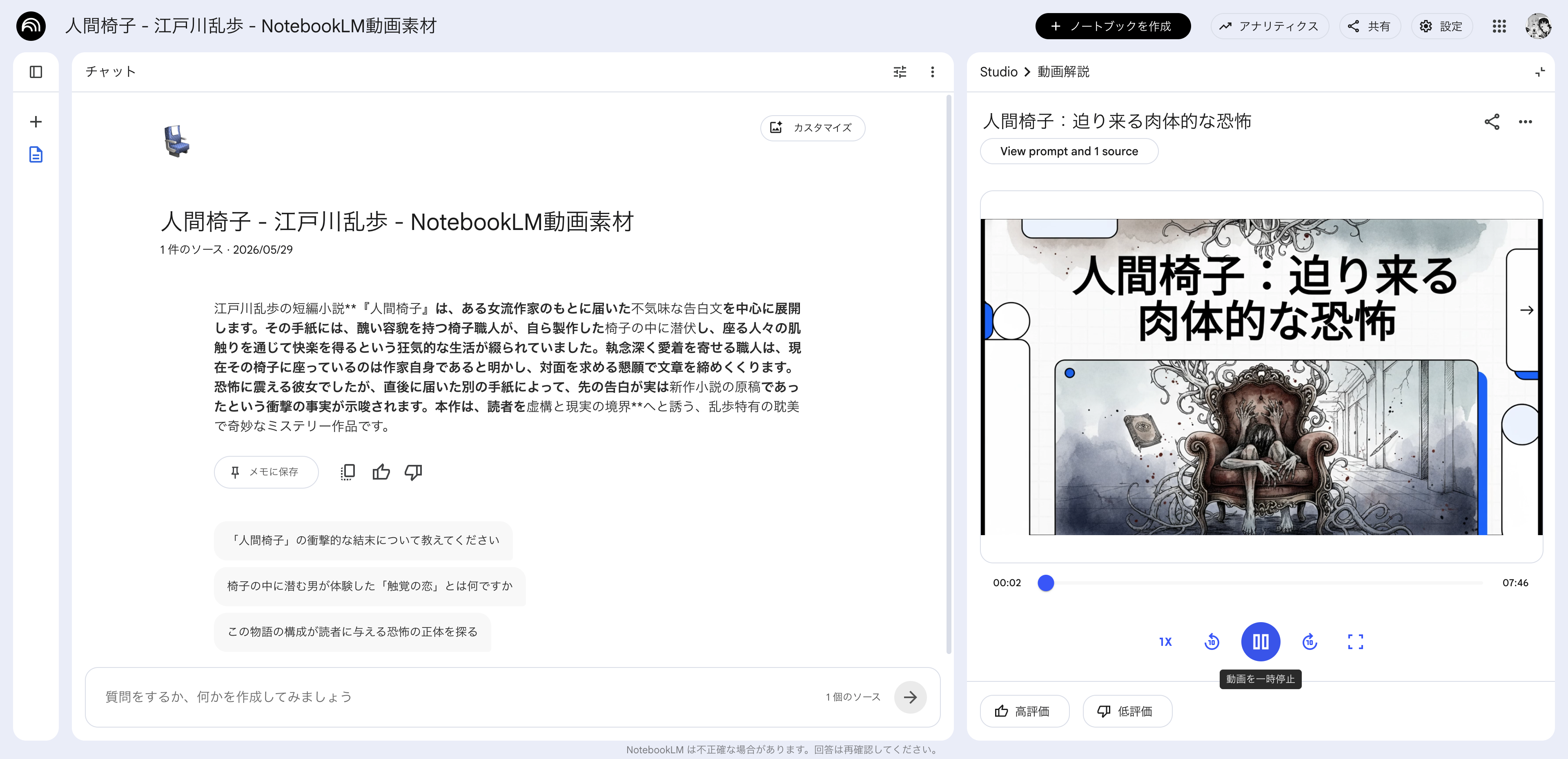Skip forward 10 seconds

pos(1309,641)
